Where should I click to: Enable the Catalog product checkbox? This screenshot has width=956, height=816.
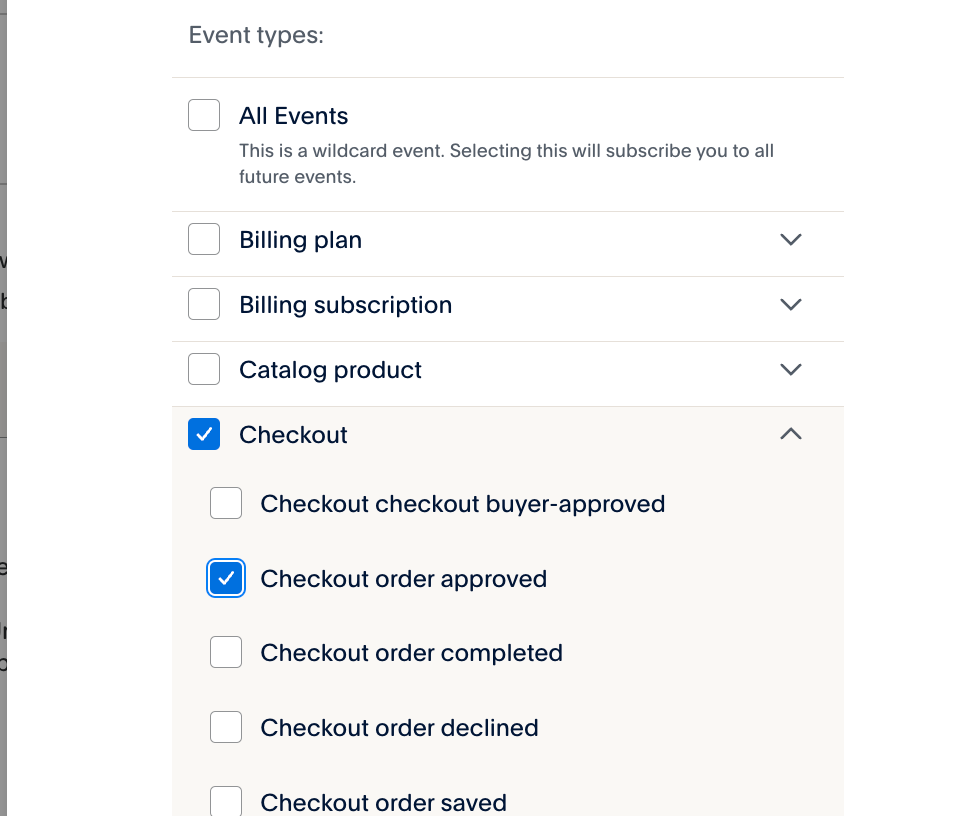(x=204, y=370)
